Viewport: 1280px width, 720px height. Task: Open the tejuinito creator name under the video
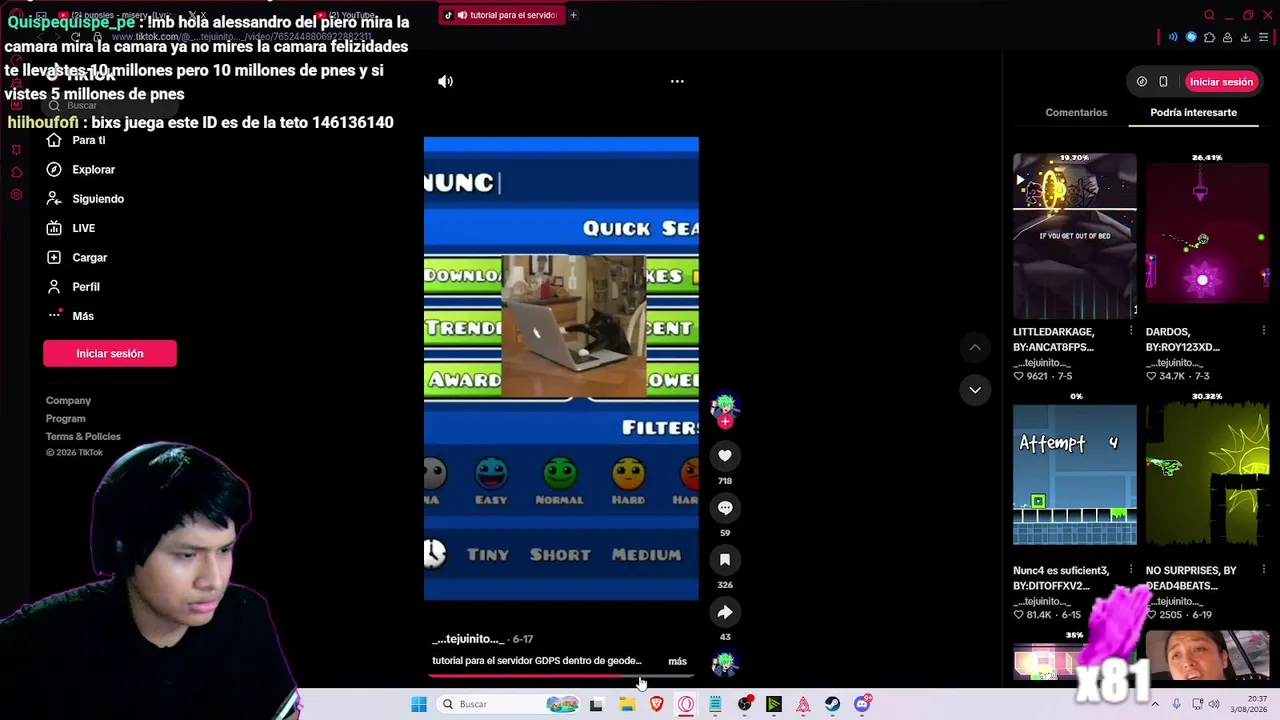click(468, 639)
